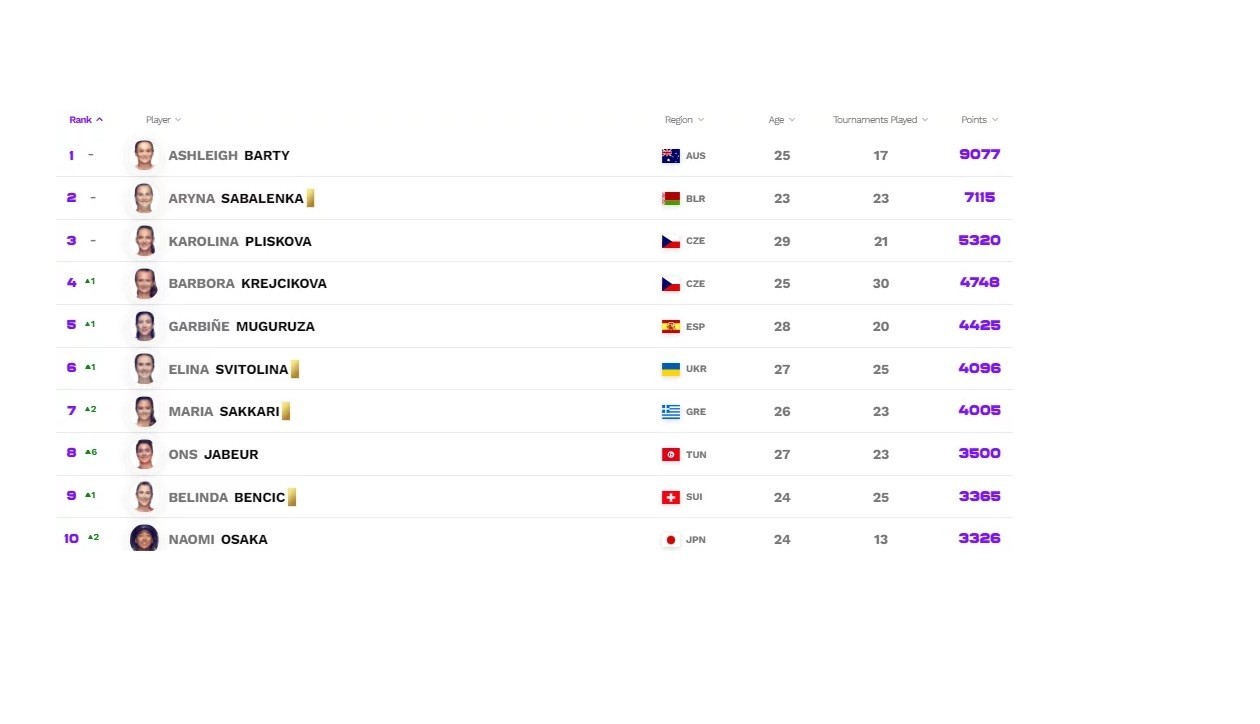1260x724 pixels.
Task: Click the Greek flag icon beside GRE
Action: (670, 412)
